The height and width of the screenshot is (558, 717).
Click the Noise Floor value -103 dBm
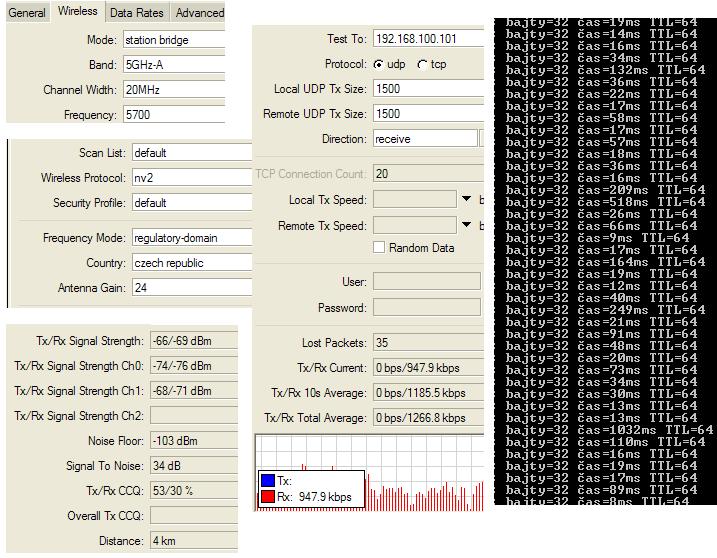(194, 441)
